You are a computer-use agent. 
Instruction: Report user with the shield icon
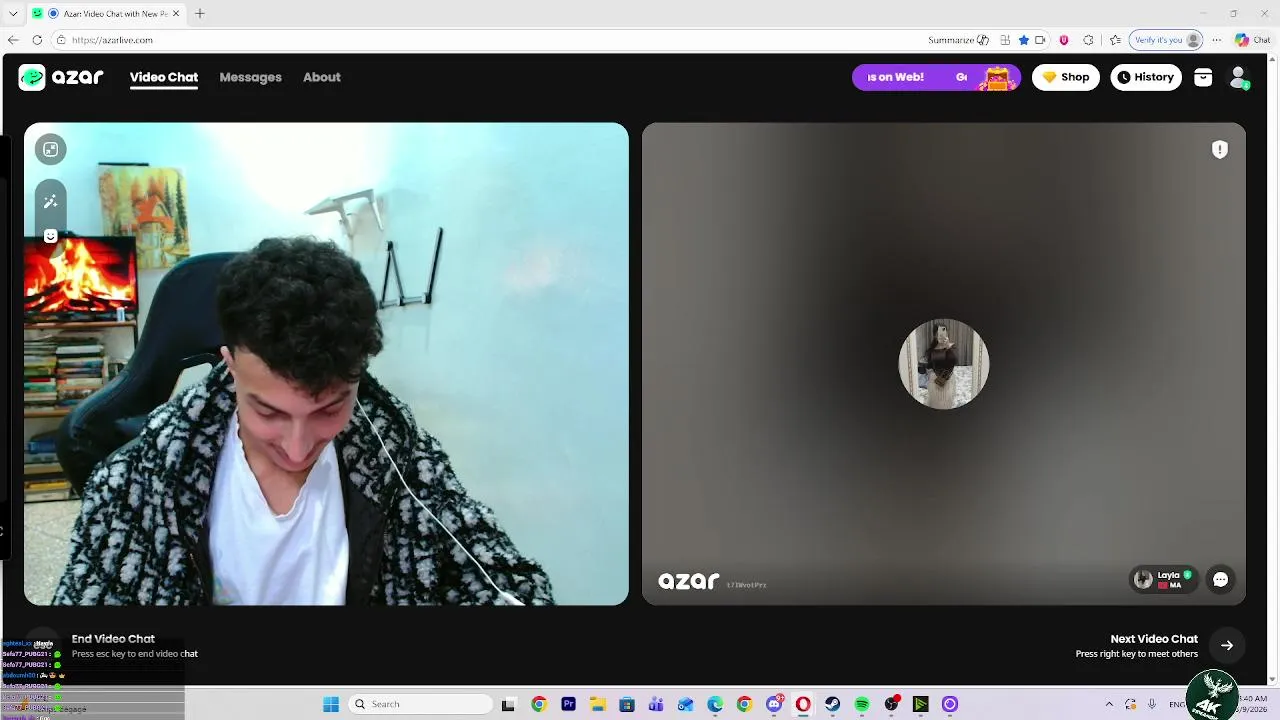1220,149
